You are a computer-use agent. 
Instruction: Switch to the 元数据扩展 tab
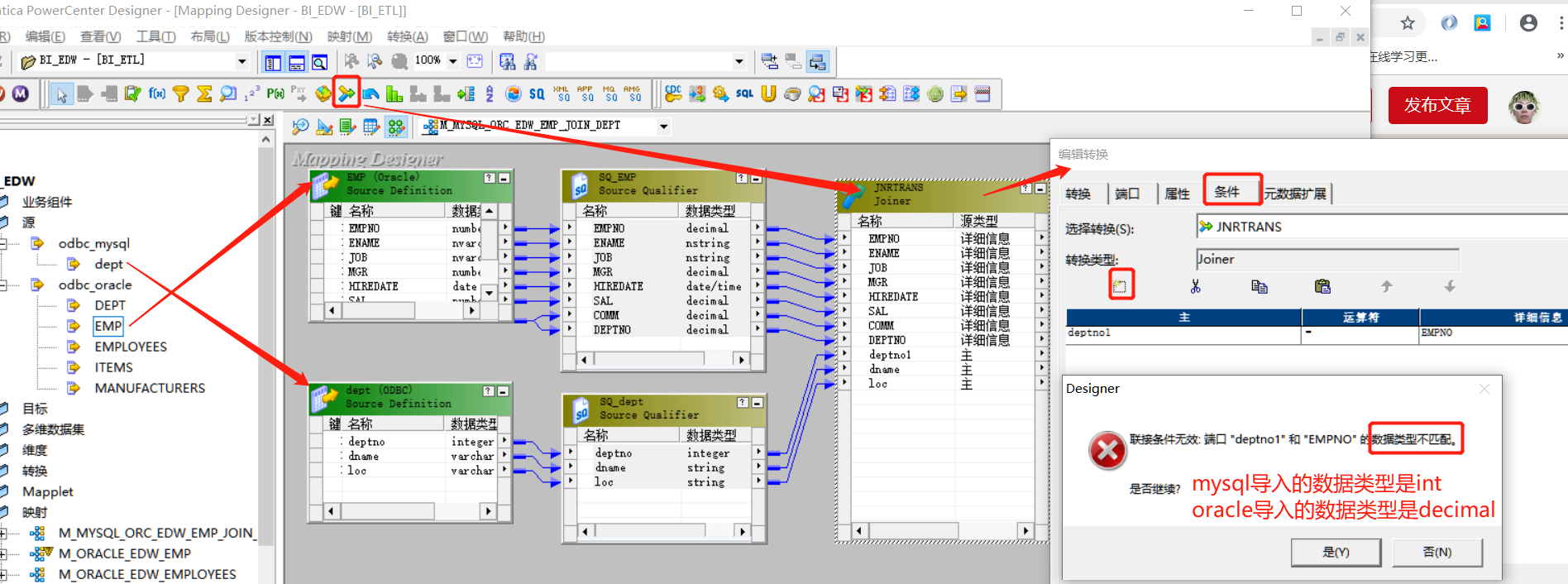tap(1295, 194)
